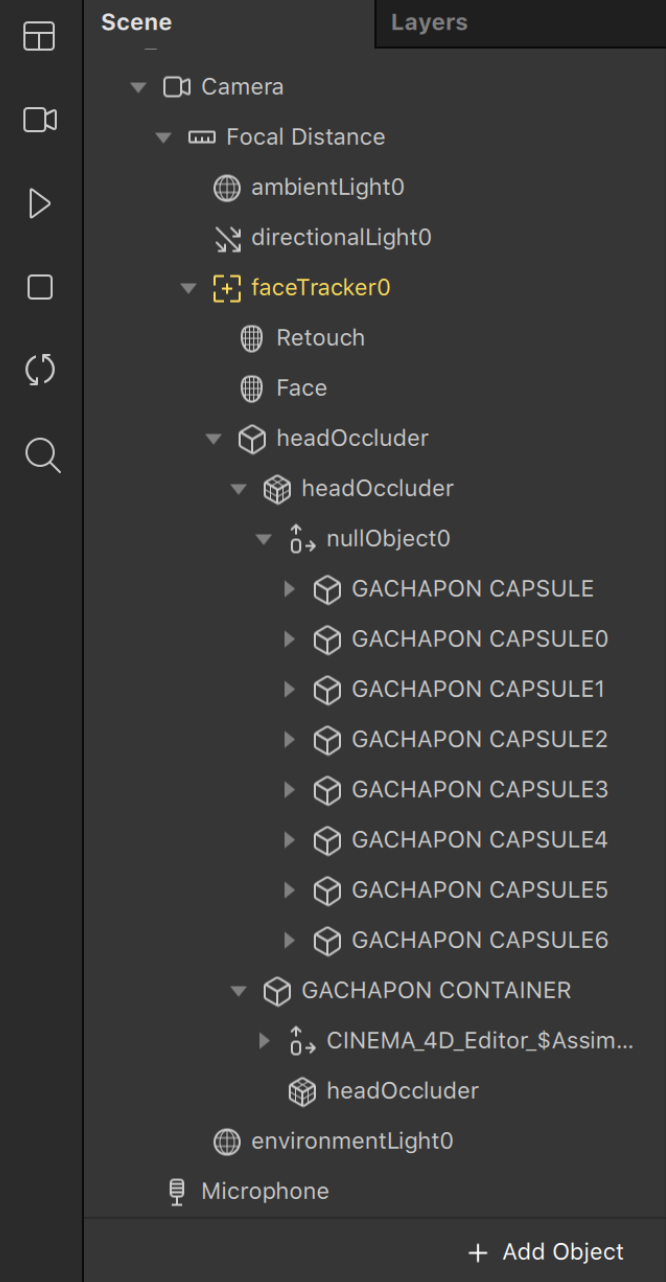The image size is (666, 1282).
Task: Collapse the Camera tree node
Action: click(138, 87)
